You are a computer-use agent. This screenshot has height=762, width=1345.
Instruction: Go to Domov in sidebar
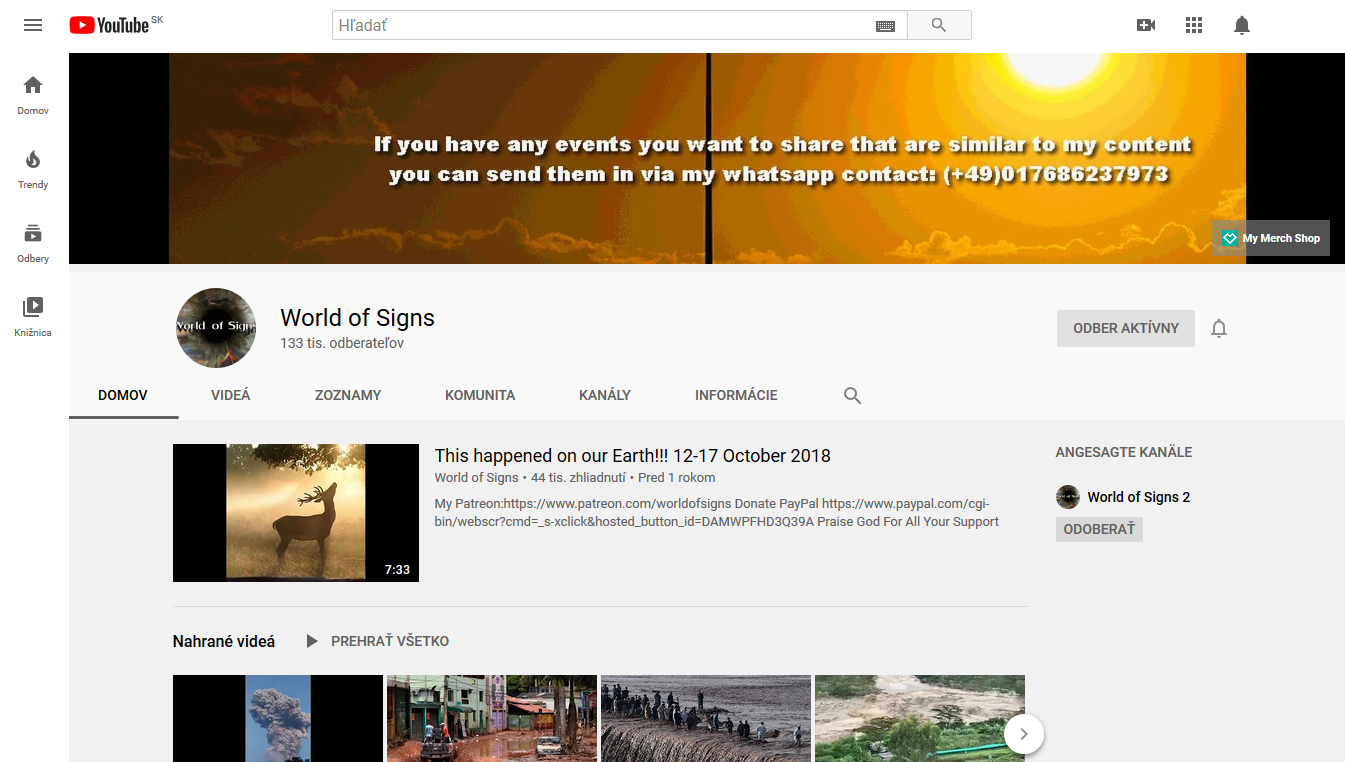pos(33,95)
